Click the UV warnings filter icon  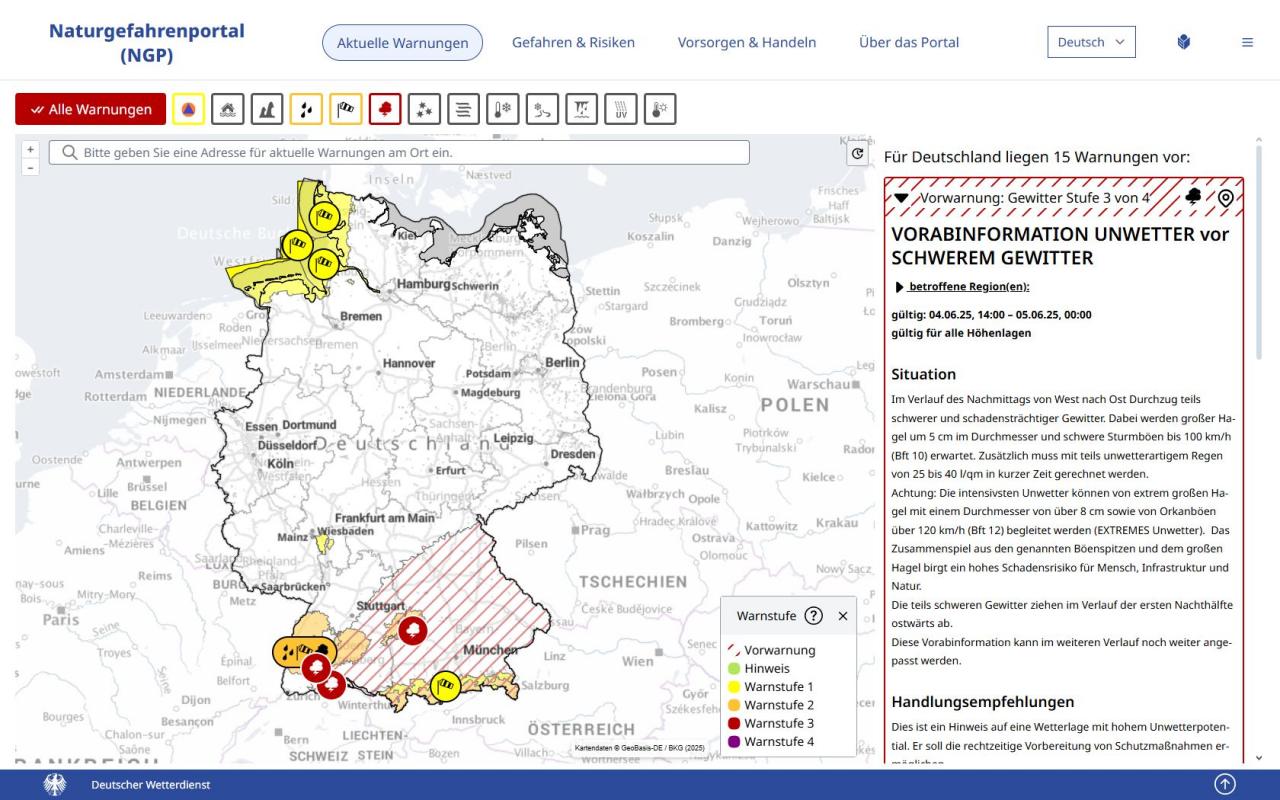coord(621,109)
